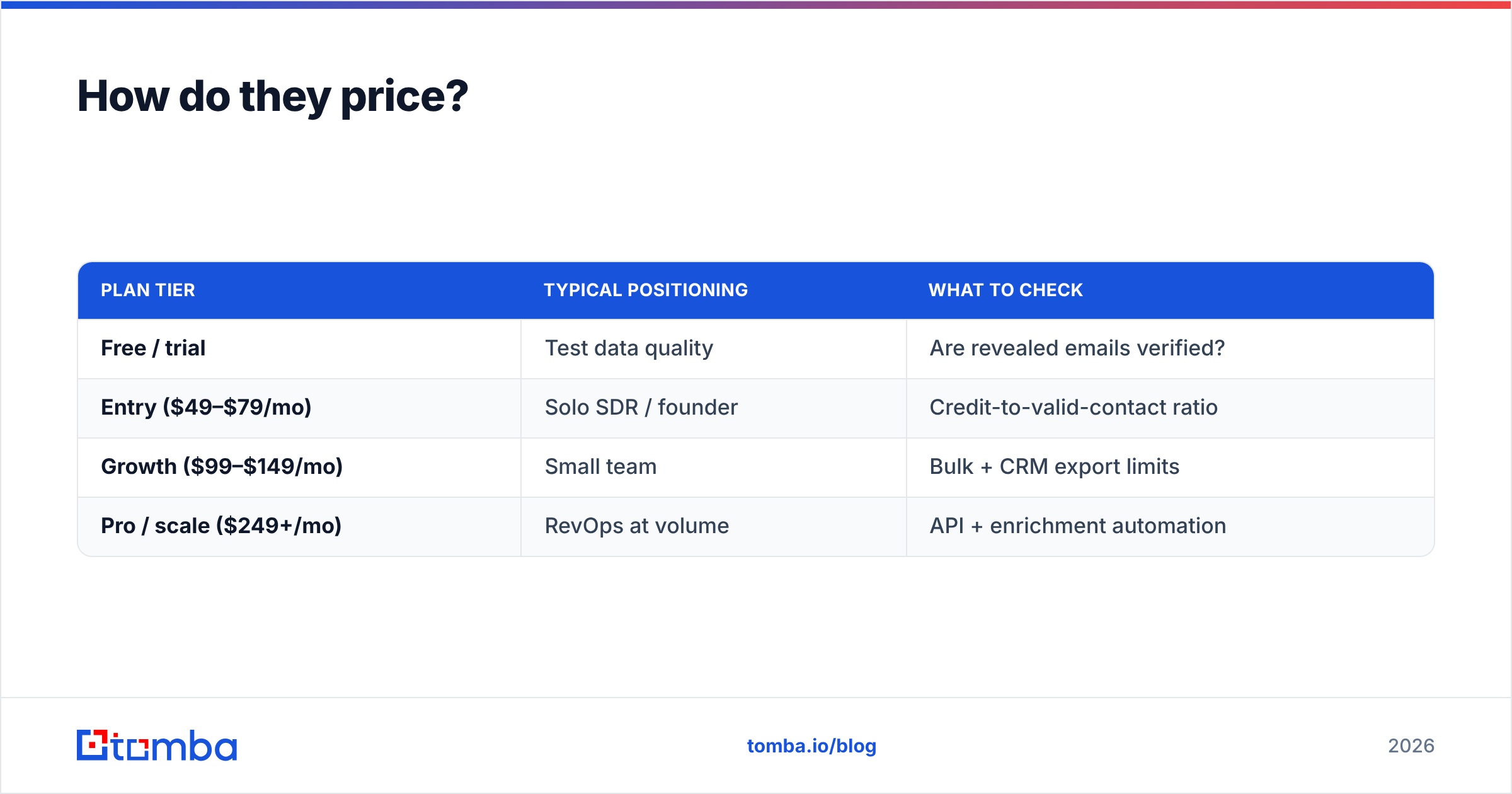Viewport: 1512px width, 794px height.
Task: Click the 'How do they price?' heading
Action: pos(273,96)
